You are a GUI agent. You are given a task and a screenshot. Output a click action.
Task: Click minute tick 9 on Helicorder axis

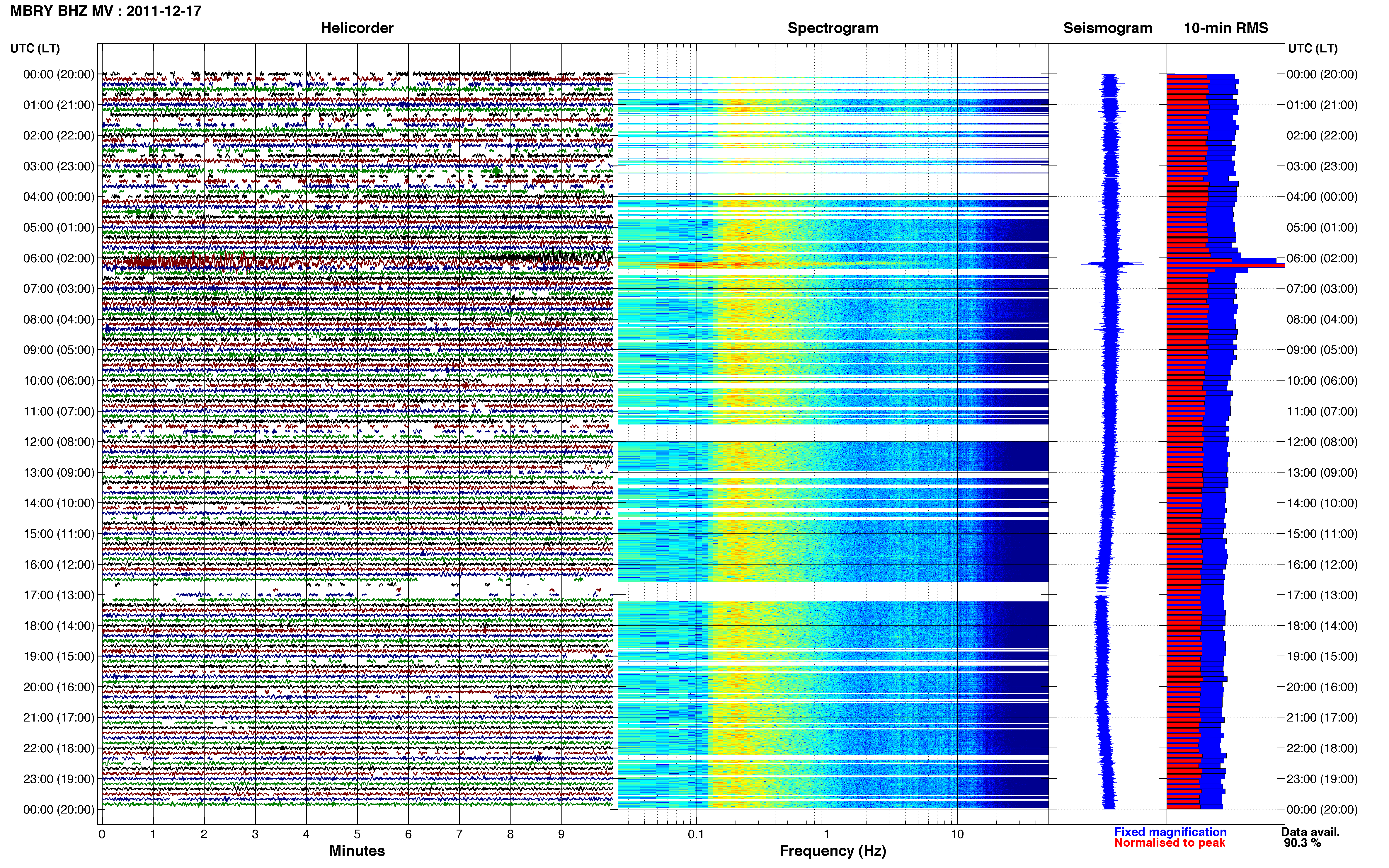561,834
